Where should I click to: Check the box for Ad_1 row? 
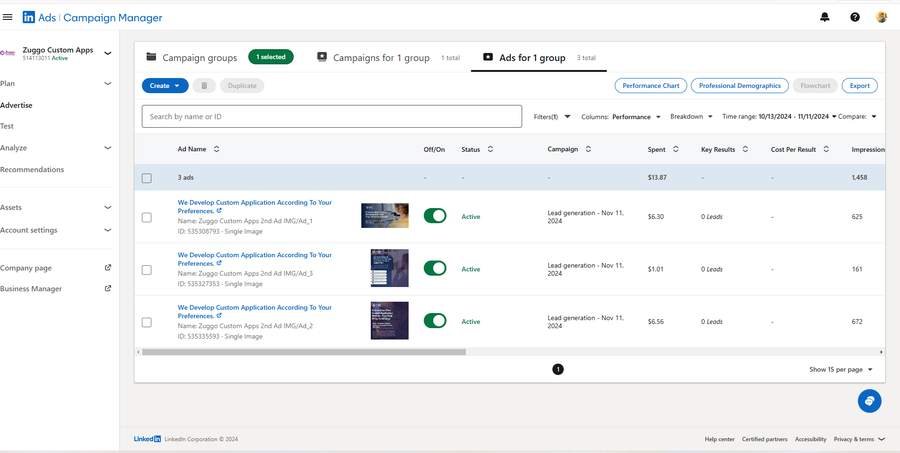[147, 217]
